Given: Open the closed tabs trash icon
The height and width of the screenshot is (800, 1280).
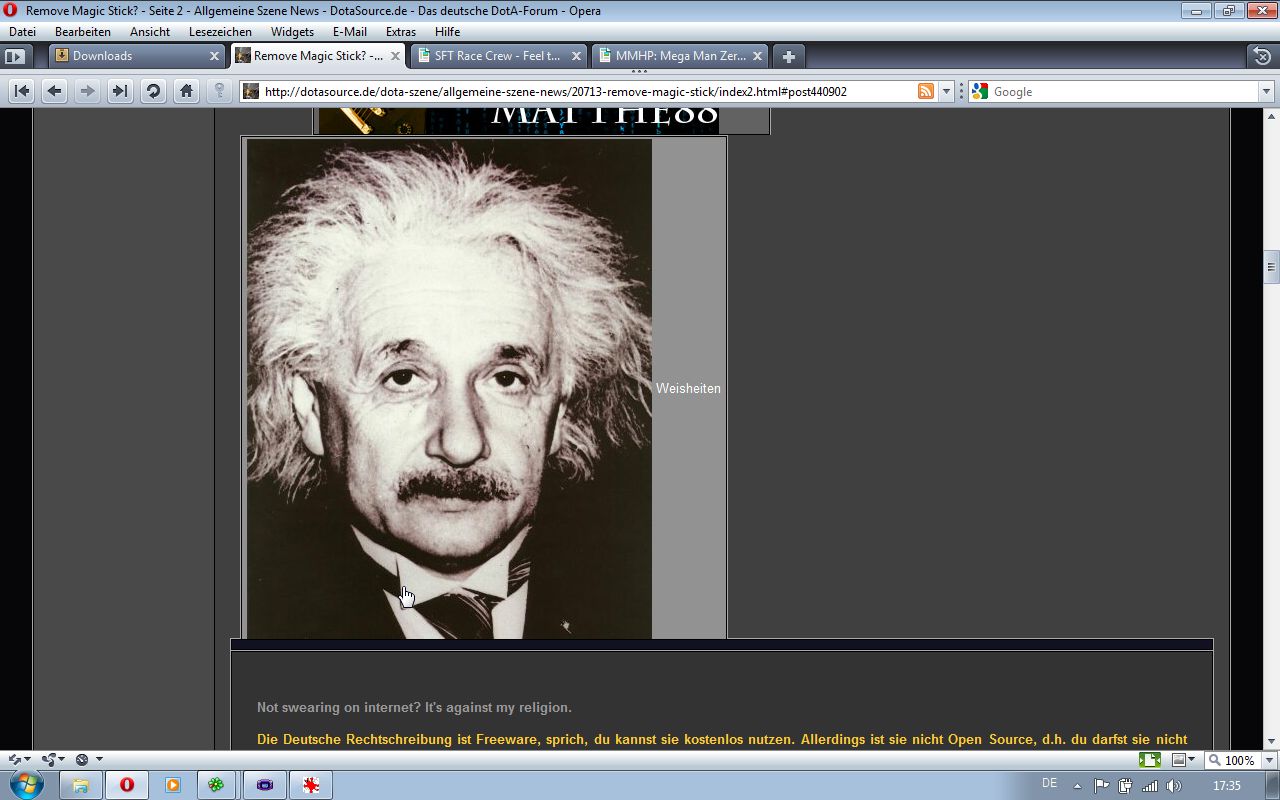Looking at the screenshot, I should pos(1262,56).
